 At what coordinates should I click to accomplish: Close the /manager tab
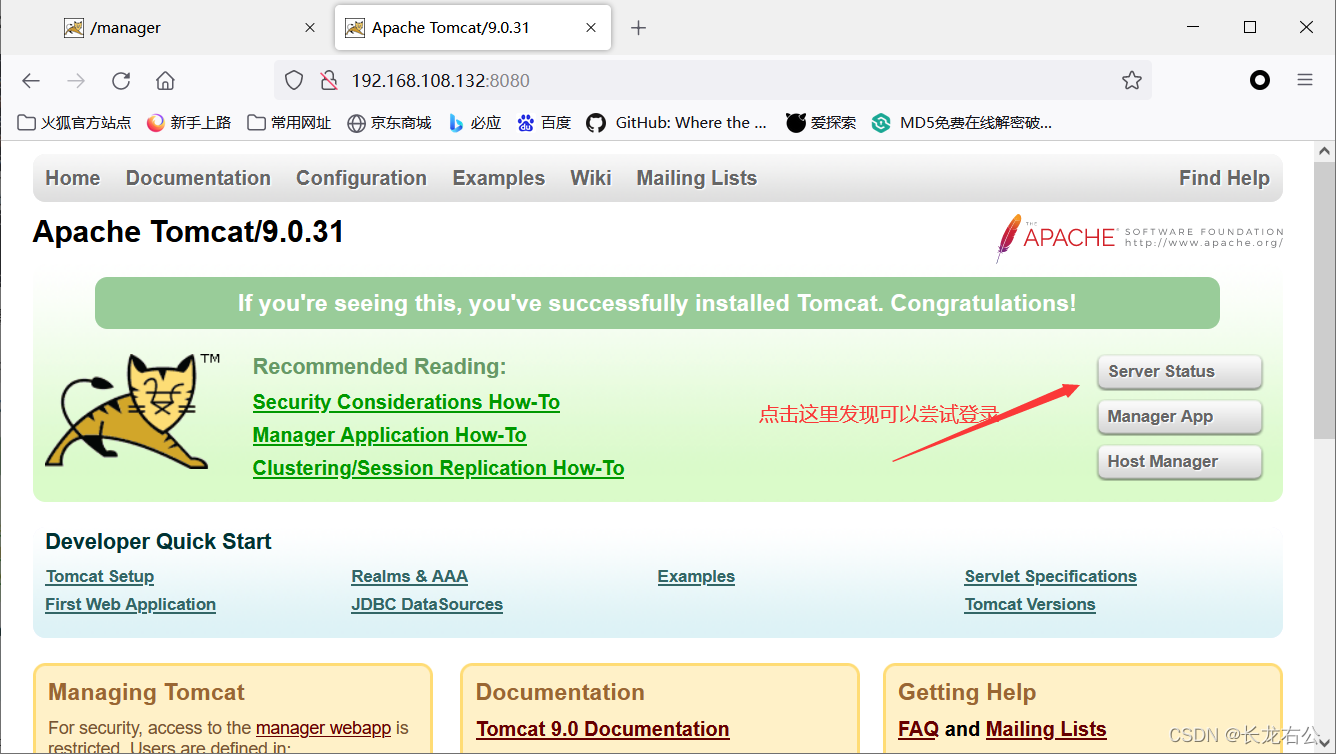pos(310,28)
